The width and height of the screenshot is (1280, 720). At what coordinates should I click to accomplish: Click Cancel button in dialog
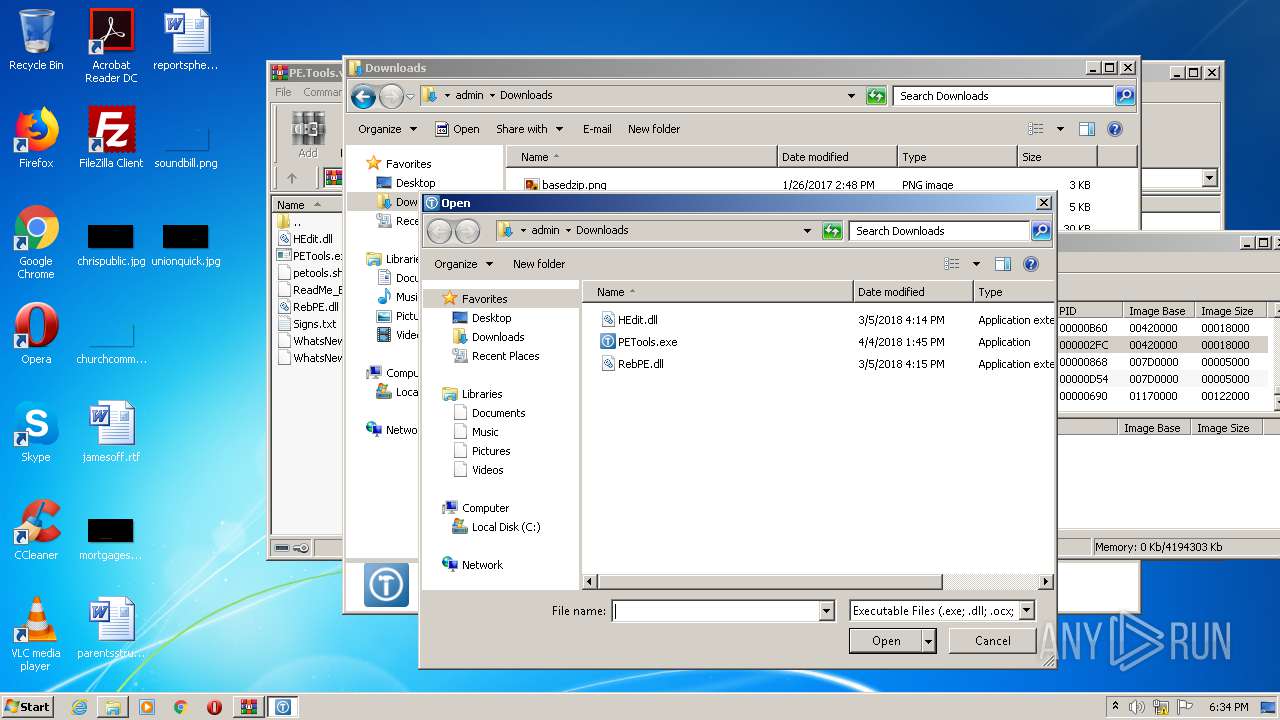[992, 641]
